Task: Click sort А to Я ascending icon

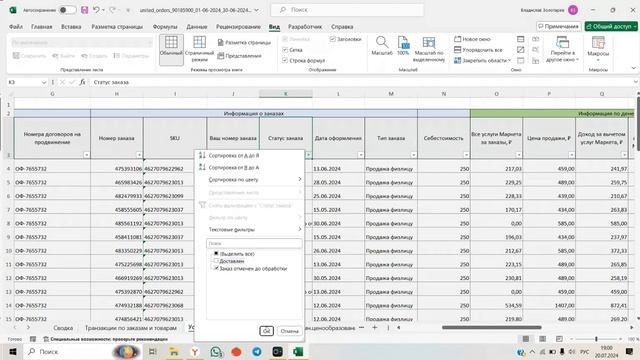Action: [x=202, y=155]
